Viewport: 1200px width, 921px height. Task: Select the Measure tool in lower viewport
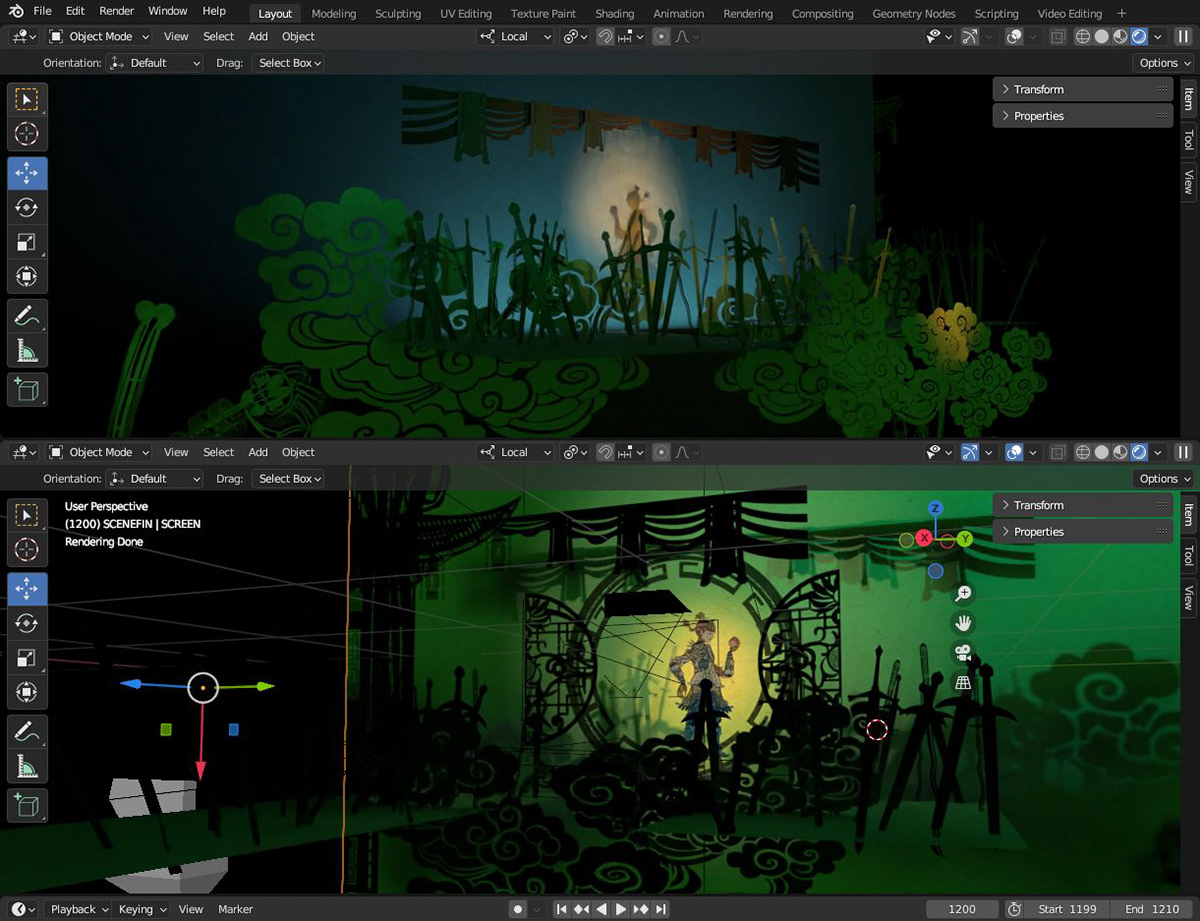point(27,767)
